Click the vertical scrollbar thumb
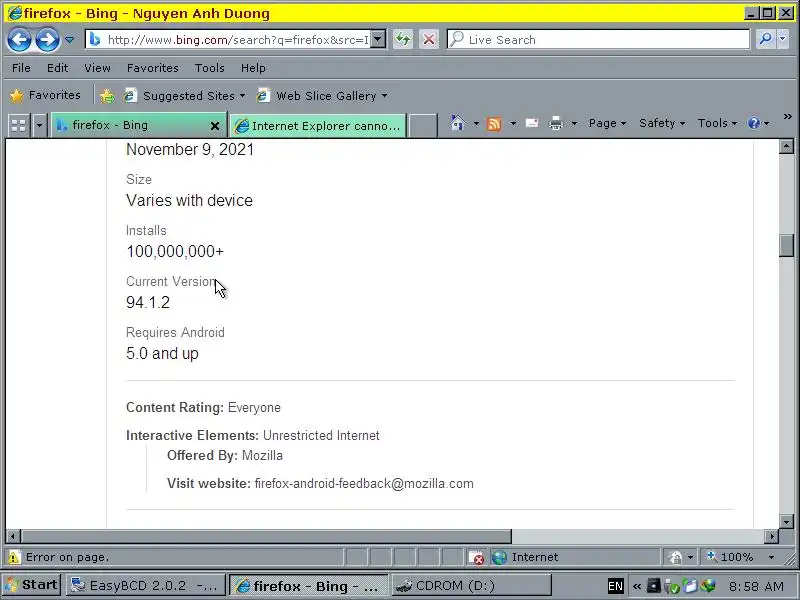The height and width of the screenshot is (600, 800). point(786,246)
